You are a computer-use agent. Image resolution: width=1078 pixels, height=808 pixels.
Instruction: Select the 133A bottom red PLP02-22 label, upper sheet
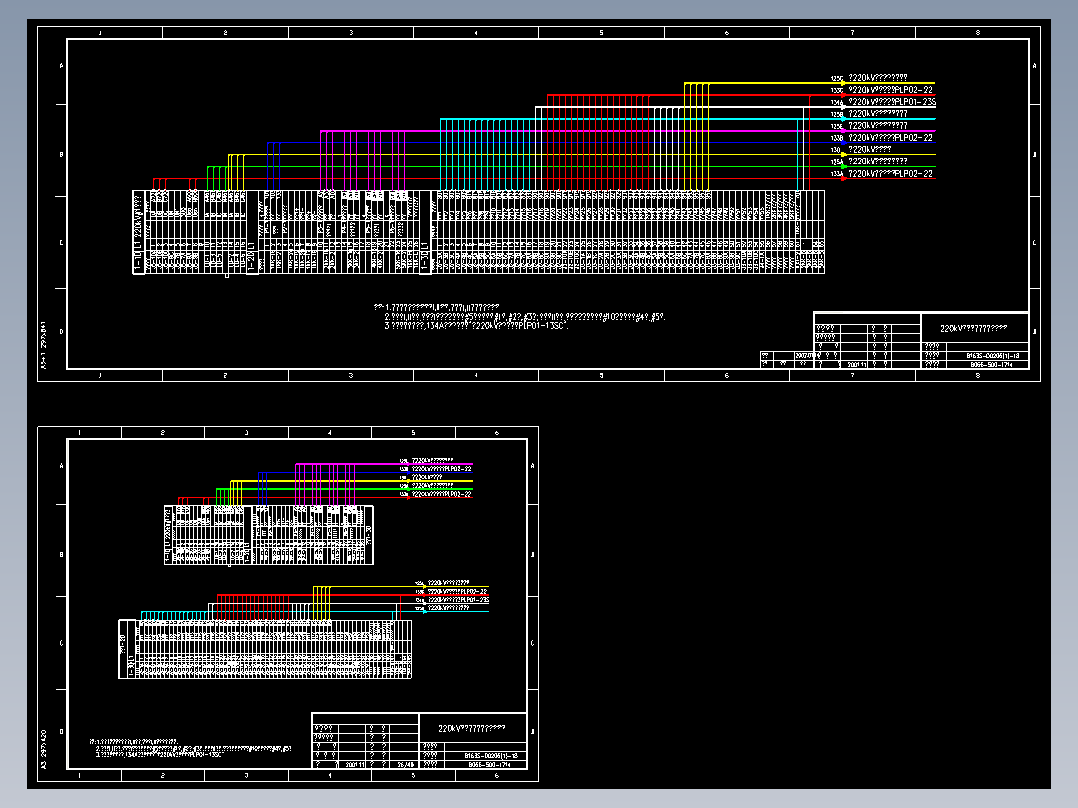point(890,173)
